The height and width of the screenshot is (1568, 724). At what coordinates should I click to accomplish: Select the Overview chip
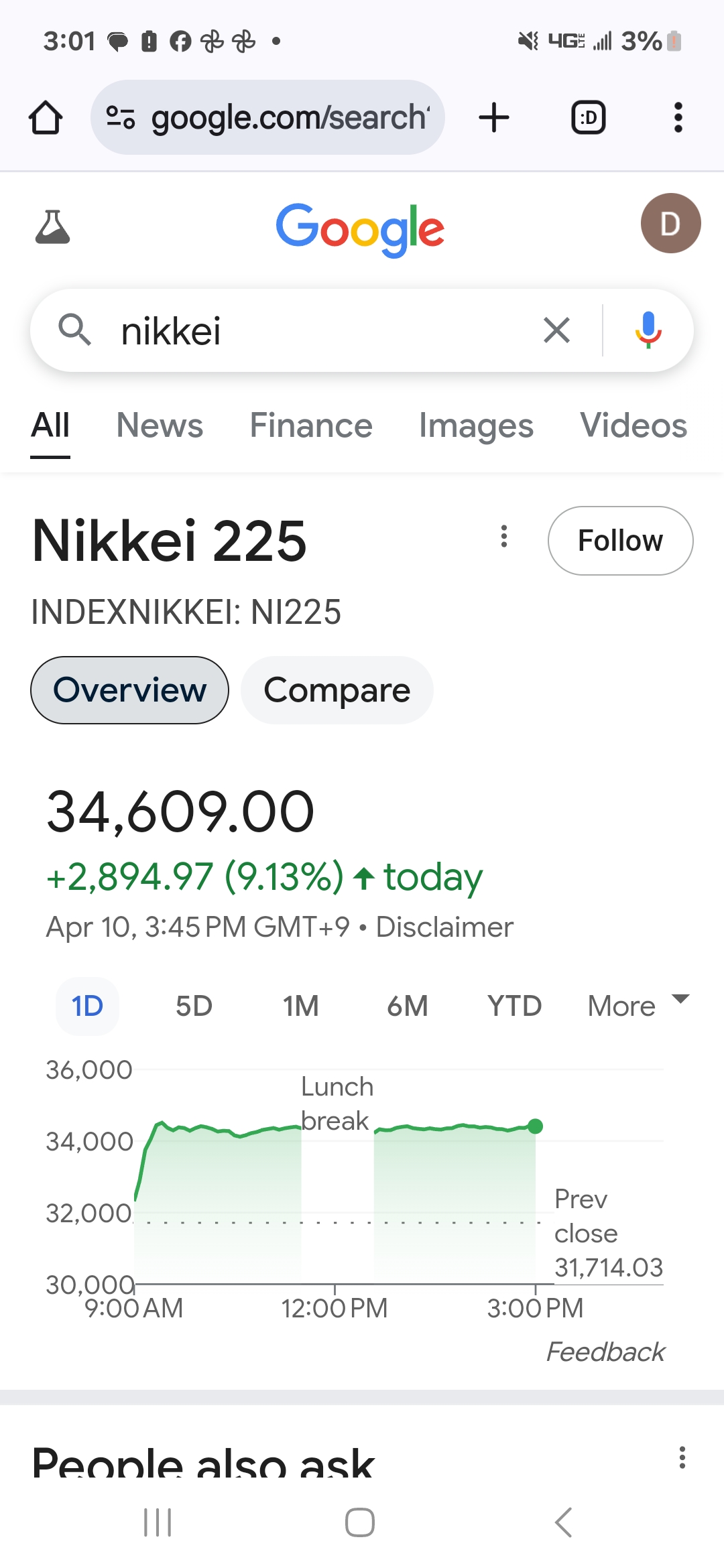point(129,690)
